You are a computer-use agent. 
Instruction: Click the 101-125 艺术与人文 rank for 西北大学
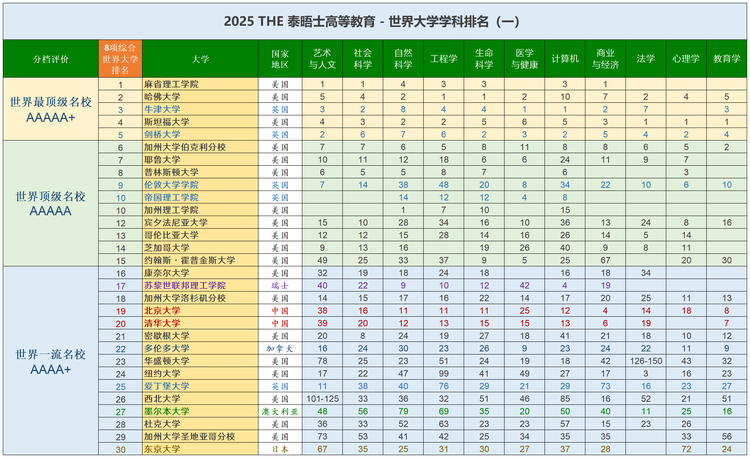(x=322, y=399)
